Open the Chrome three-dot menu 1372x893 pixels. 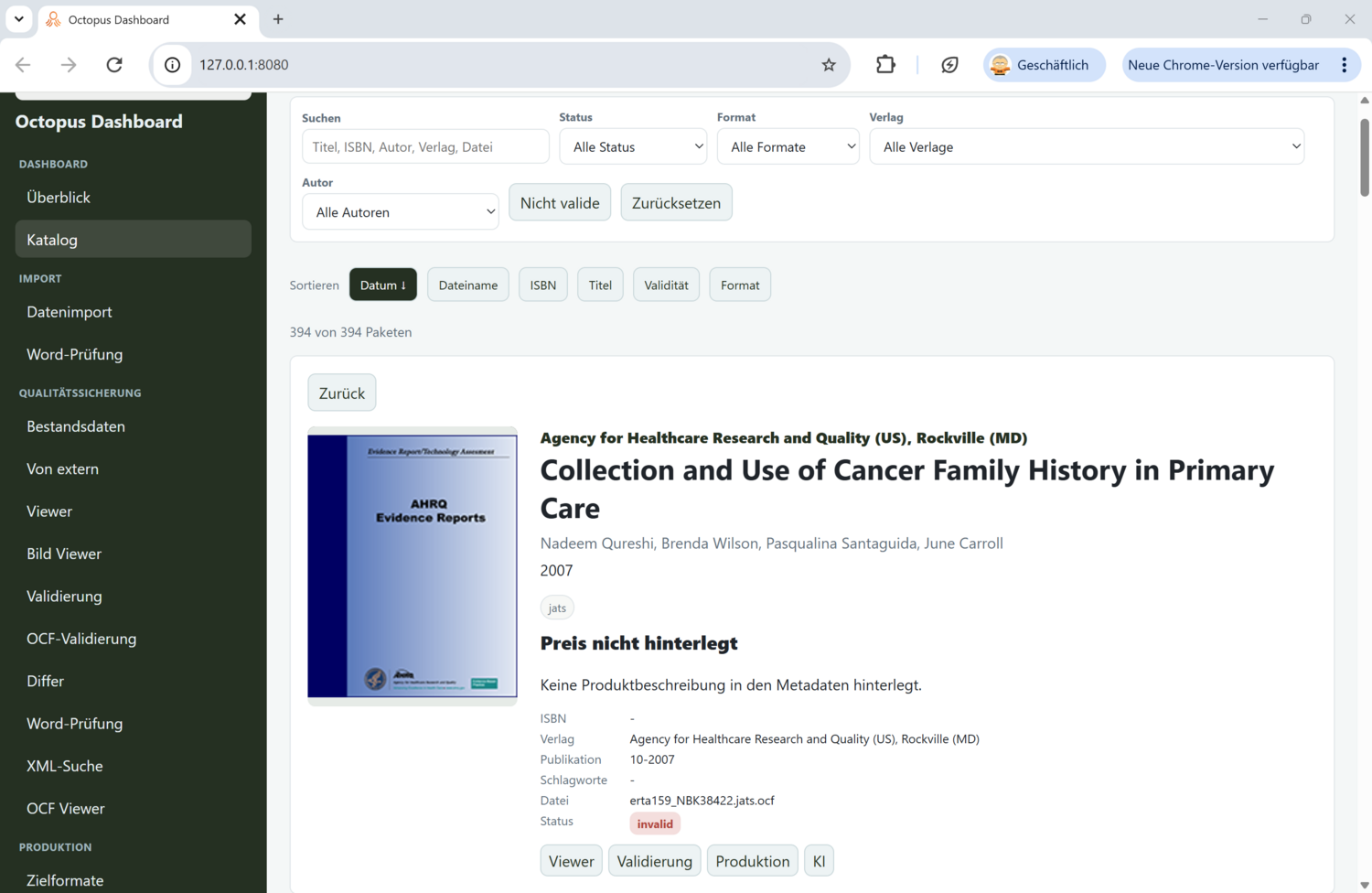[1345, 65]
